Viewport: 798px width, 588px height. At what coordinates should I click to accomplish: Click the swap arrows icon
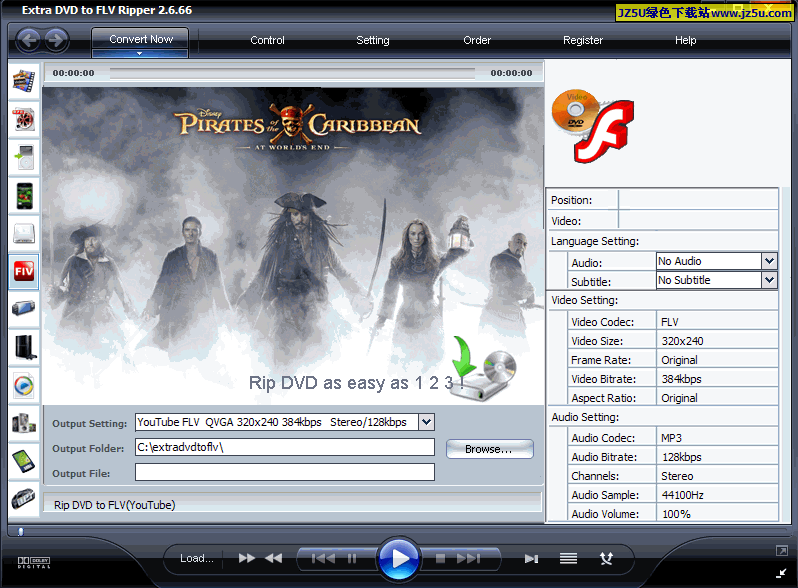click(606, 558)
